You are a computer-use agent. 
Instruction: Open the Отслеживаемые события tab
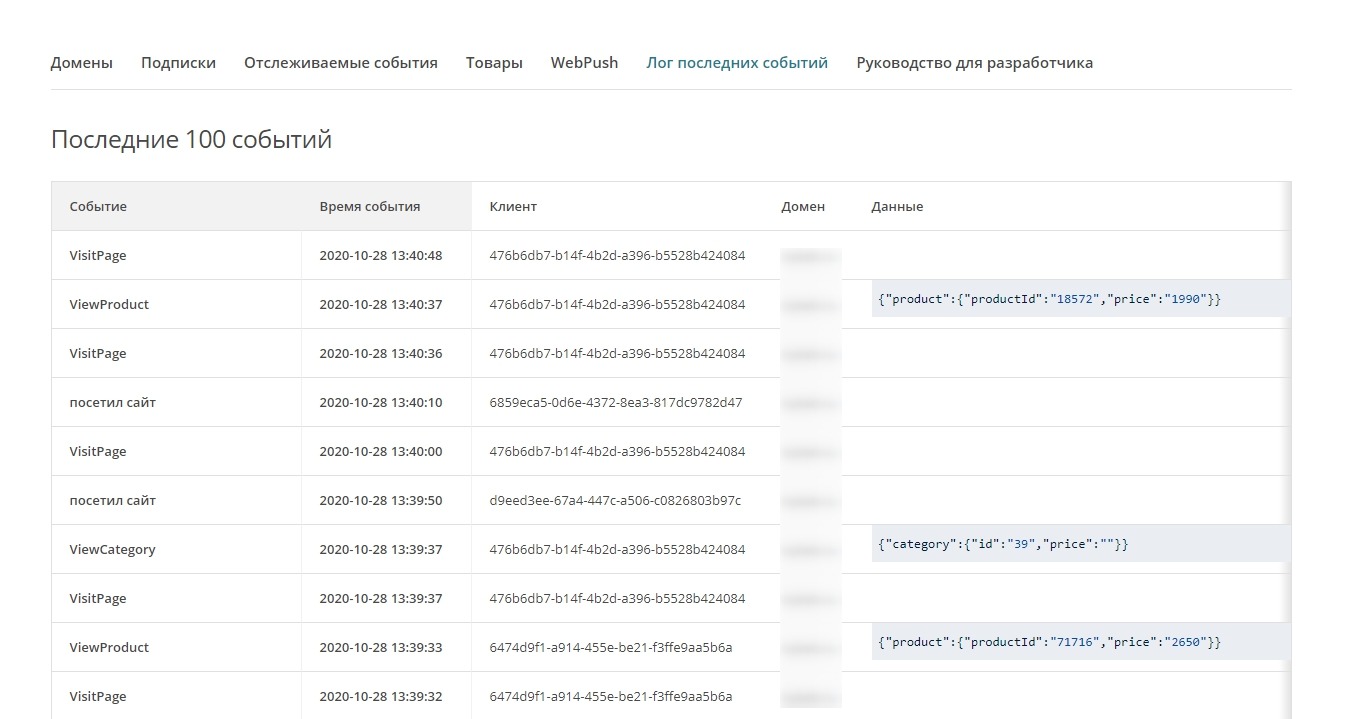[340, 62]
